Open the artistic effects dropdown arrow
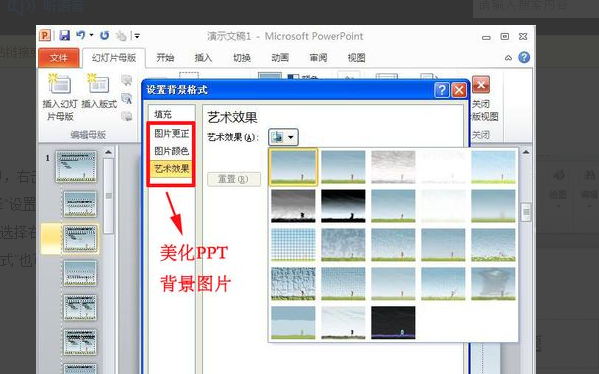Image resolution: width=599 pixels, height=374 pixels. pyautogui.click(x=291, y=137)
